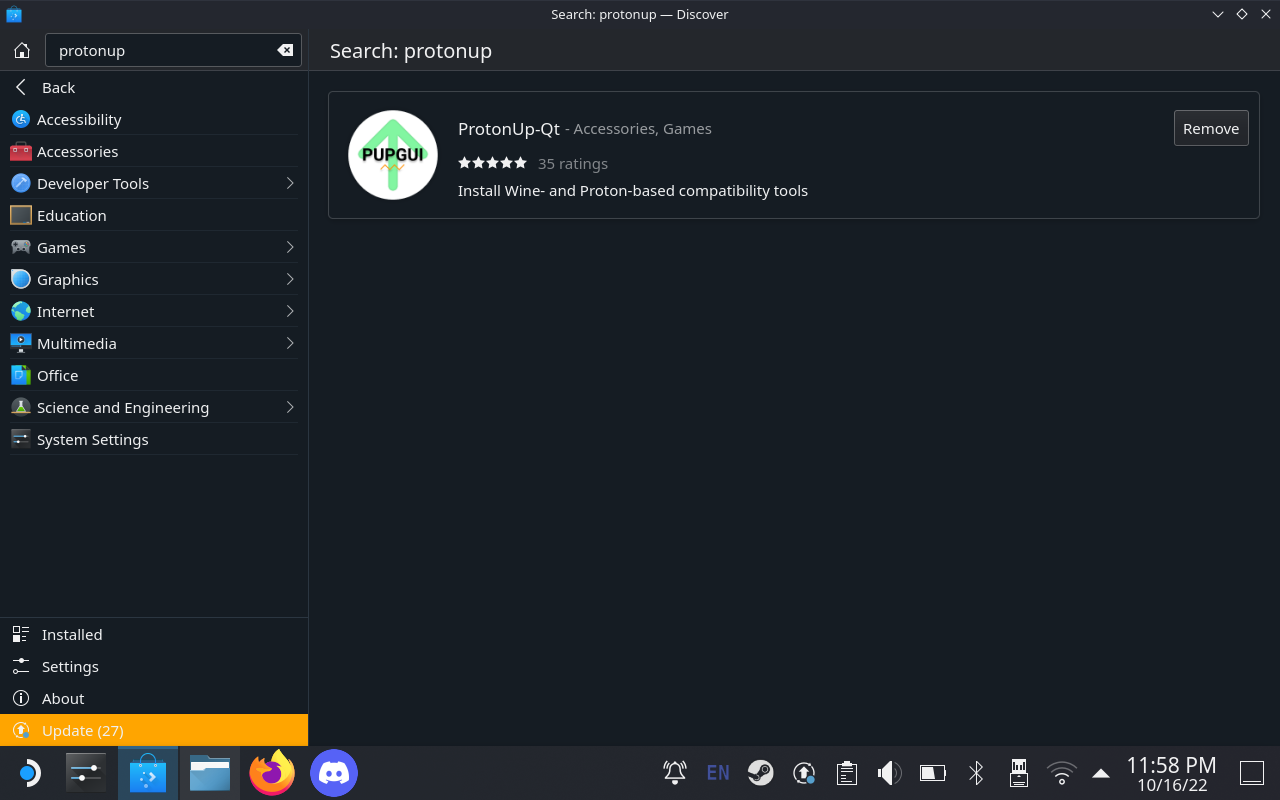Launch System Settings from the taskbar
Screen dimensions: 1280x800
[85, 773]
